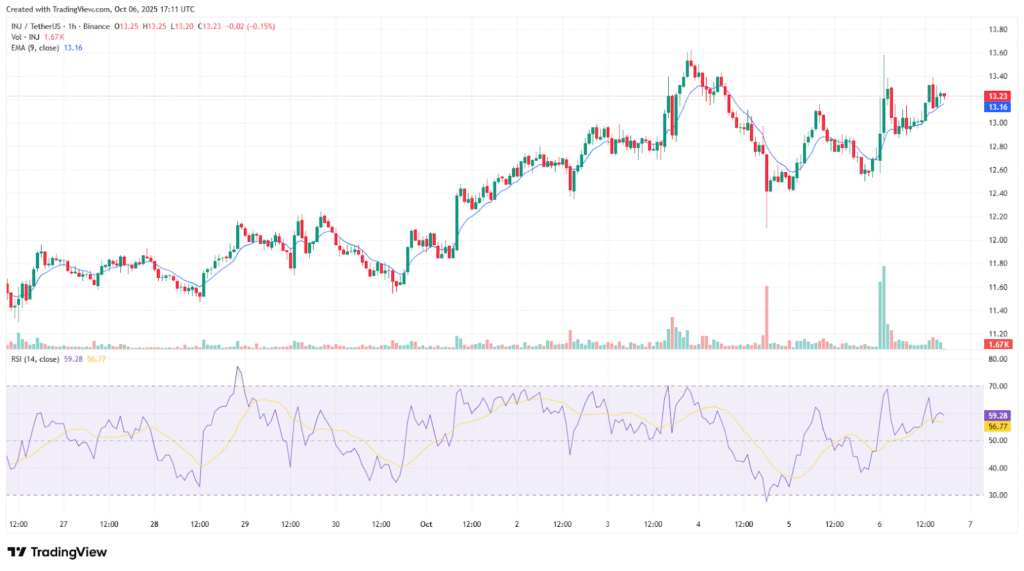This screenshot has height=571, width=1024.
Task: Click the blue 13.16 EMA value label
Action: tap(996, 106)
